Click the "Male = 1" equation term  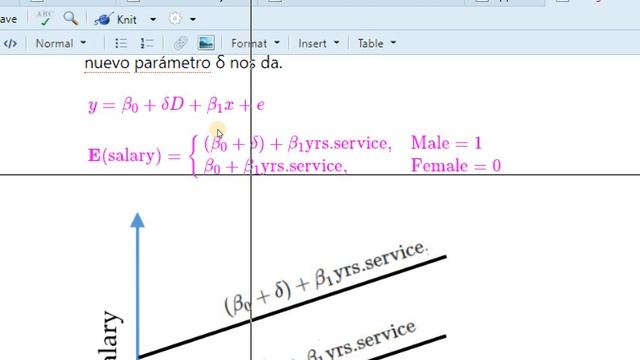tap(446, 143)
